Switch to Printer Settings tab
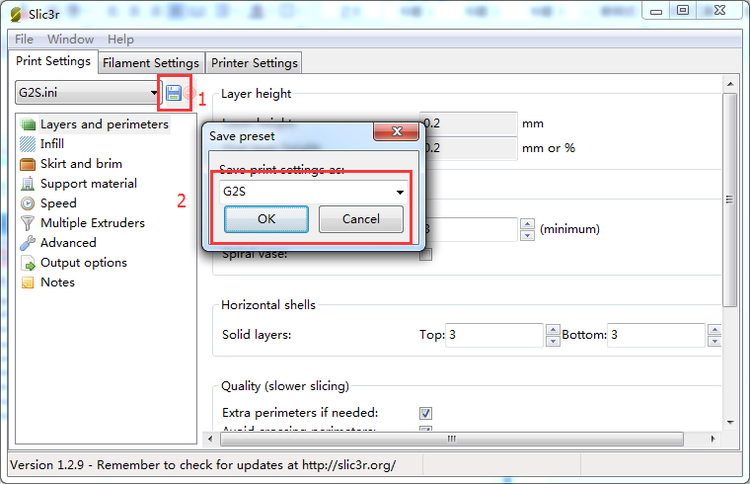This screenshot has height=484, width=750. pos(254,63)
